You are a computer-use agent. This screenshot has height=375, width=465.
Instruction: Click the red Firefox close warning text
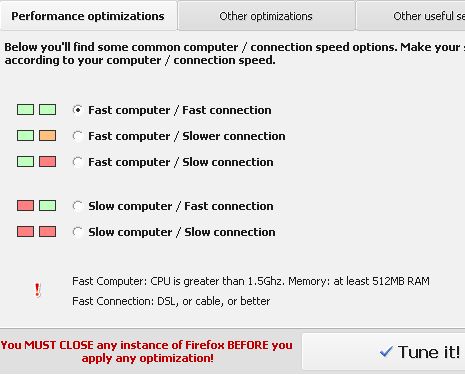click(x=147, y=351)
